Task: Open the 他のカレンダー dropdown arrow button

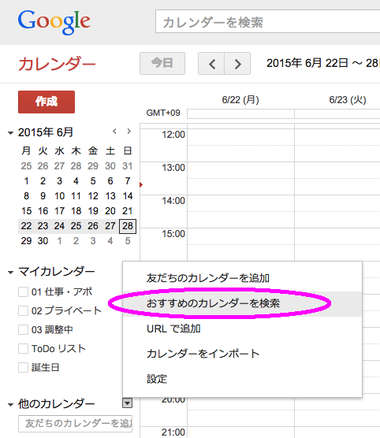Action: [127, 403]
